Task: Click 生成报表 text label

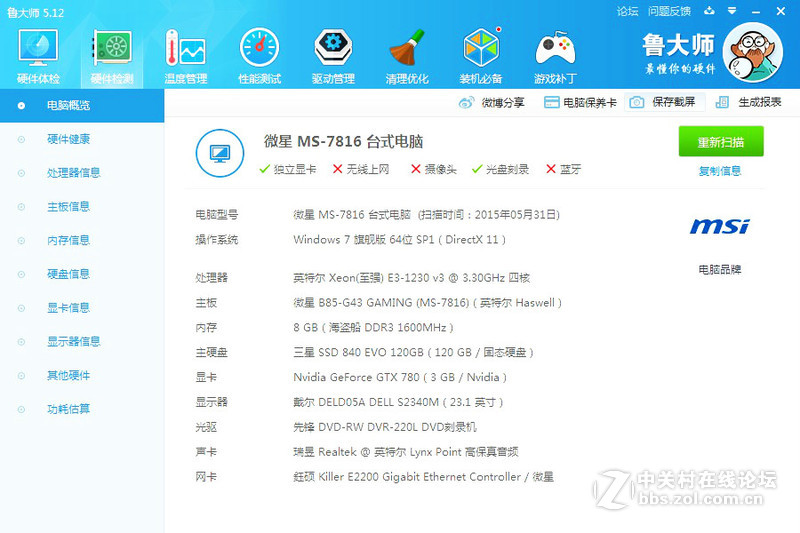Action: [760, 102]
